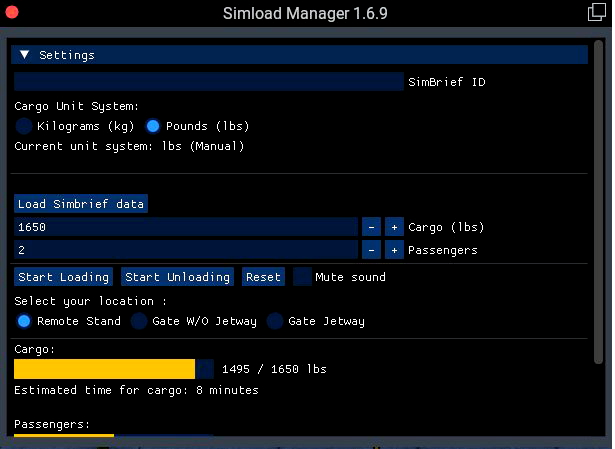Collapse the Settings section triangle

tap(25, 55)
